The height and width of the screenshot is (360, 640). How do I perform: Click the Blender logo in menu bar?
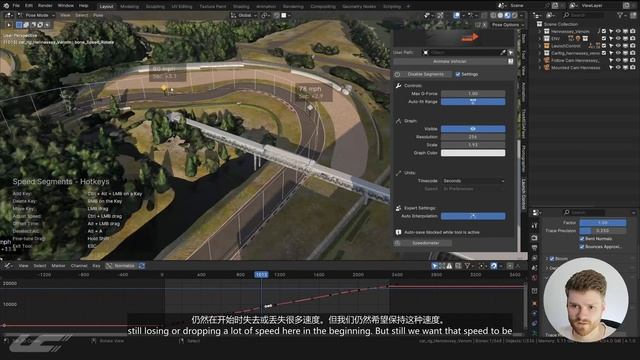(x=6, y=6)
